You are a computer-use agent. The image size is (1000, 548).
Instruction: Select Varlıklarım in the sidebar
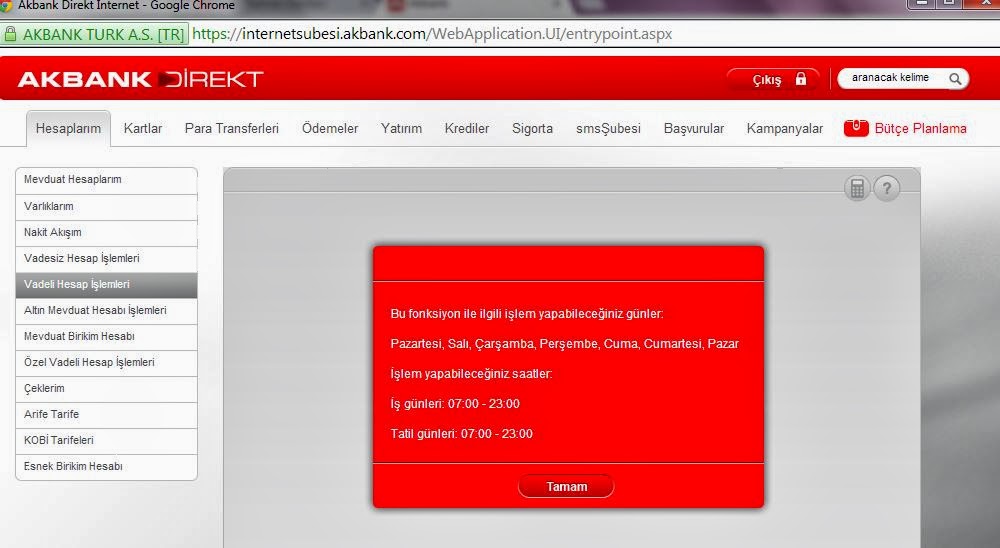(106, 207)
